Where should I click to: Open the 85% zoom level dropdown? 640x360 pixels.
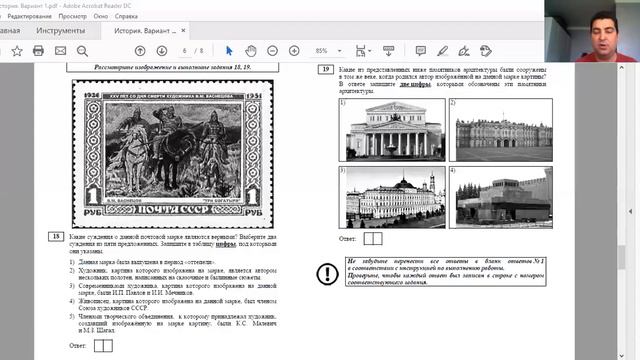339,51
